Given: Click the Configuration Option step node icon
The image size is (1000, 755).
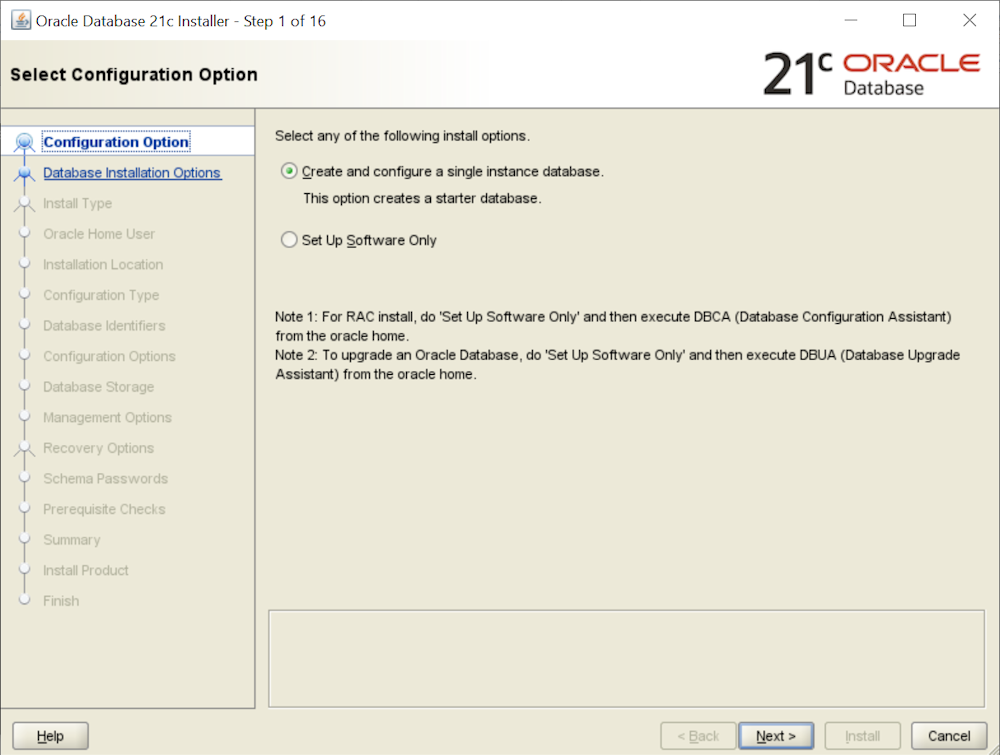Looking at the screenshot, I should 25,143.
